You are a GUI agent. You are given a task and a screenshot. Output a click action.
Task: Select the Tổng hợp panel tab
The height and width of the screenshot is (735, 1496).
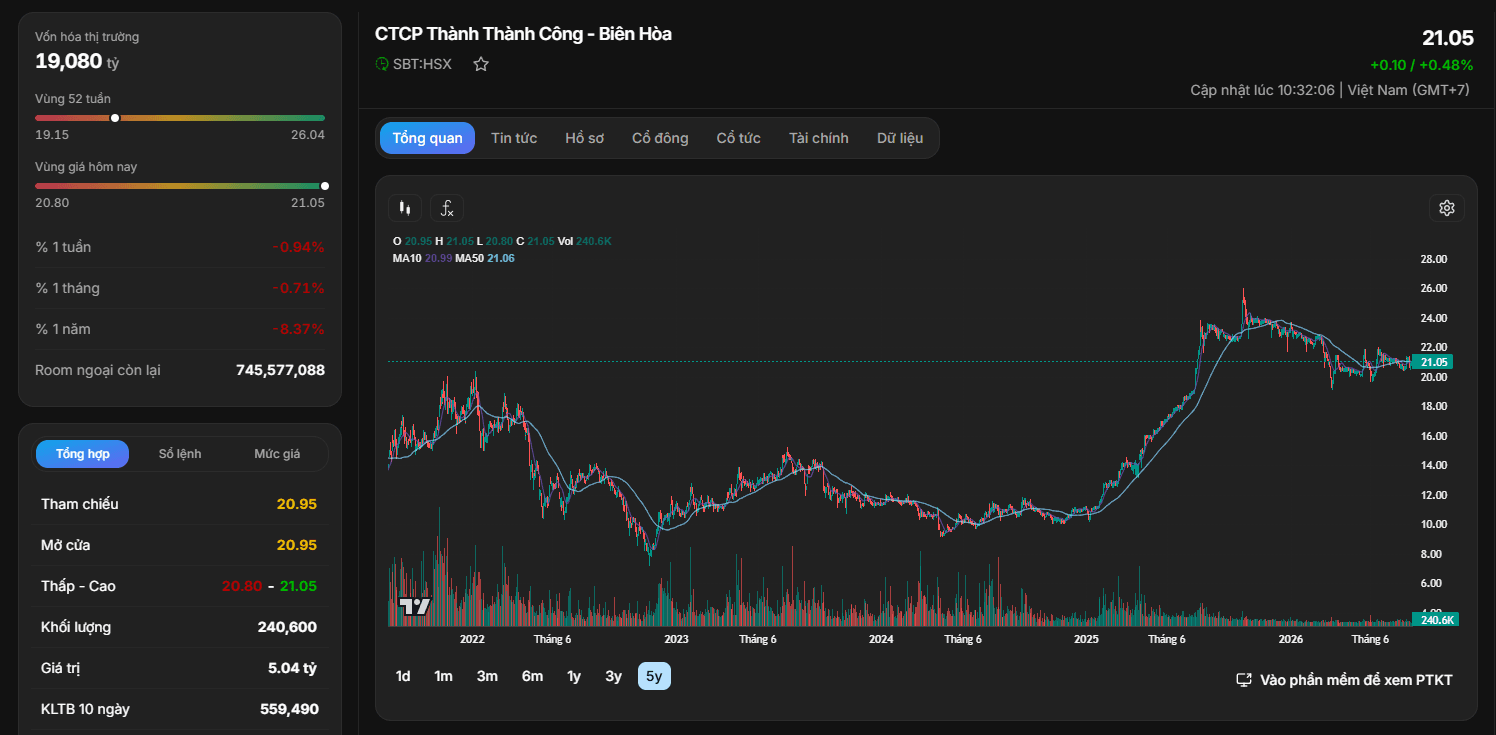point(83,454)
